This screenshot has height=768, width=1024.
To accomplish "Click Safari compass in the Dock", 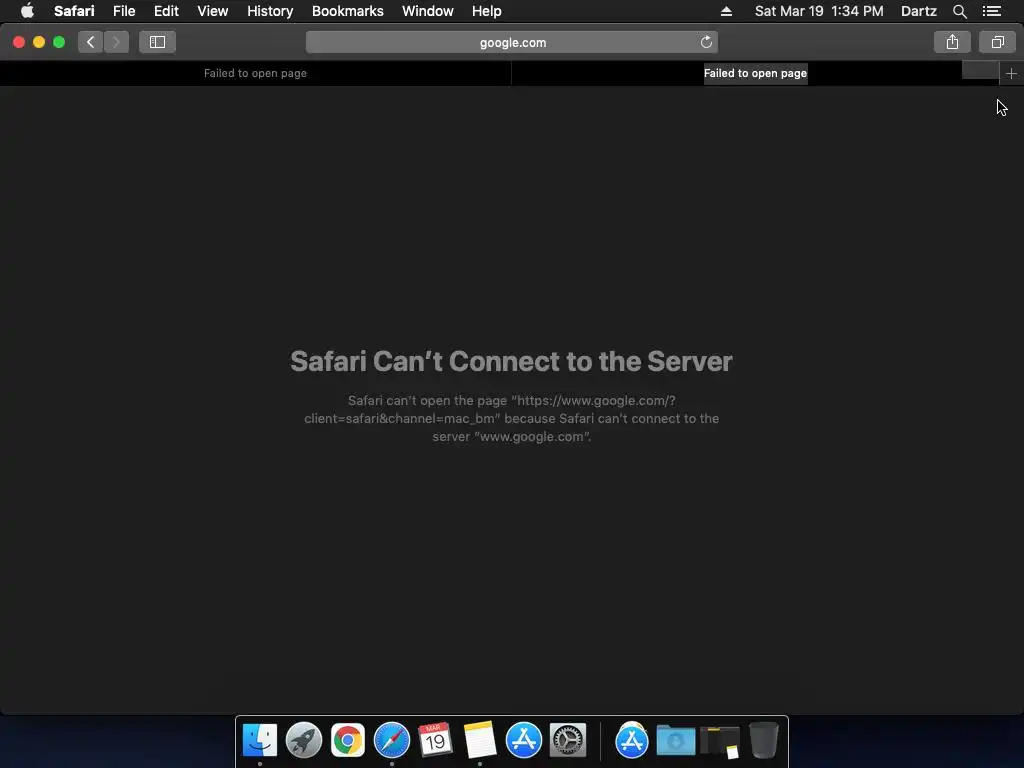I will pyautogui.click(x=392, y=740).
